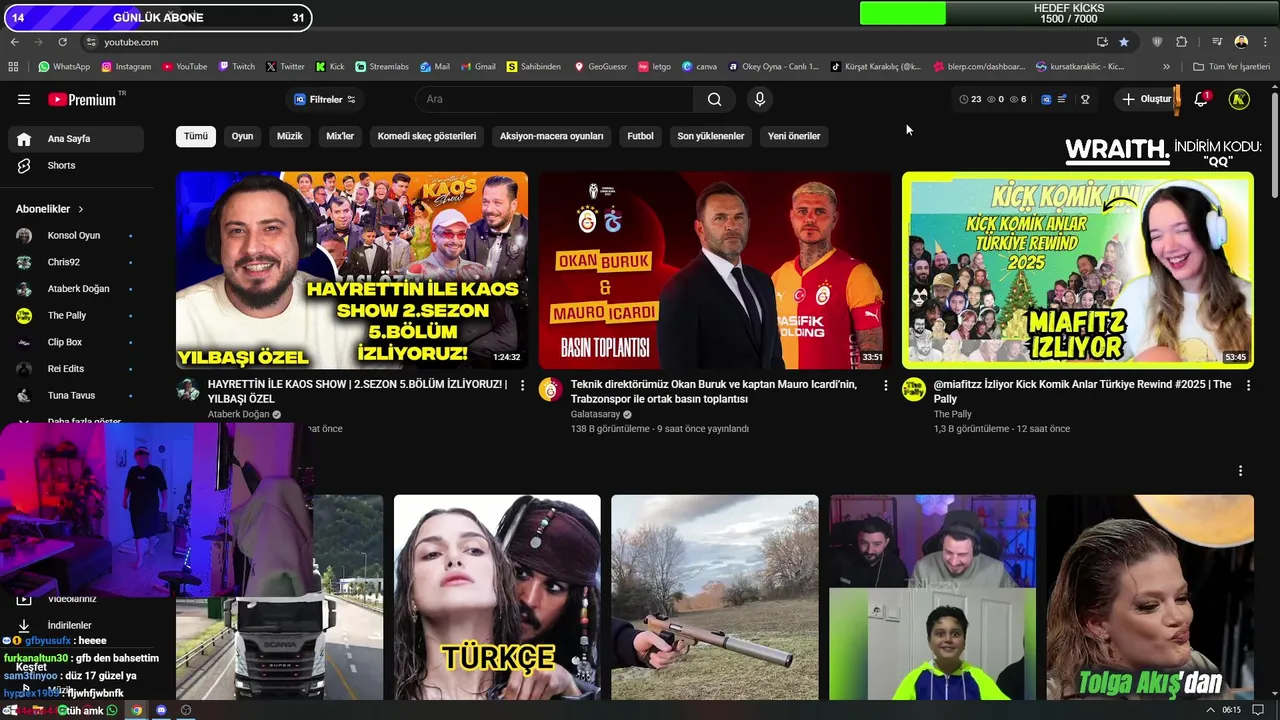Click the site info icon beside youtube.com
The height and width of the screenshot is (720, 1280).
91,42
